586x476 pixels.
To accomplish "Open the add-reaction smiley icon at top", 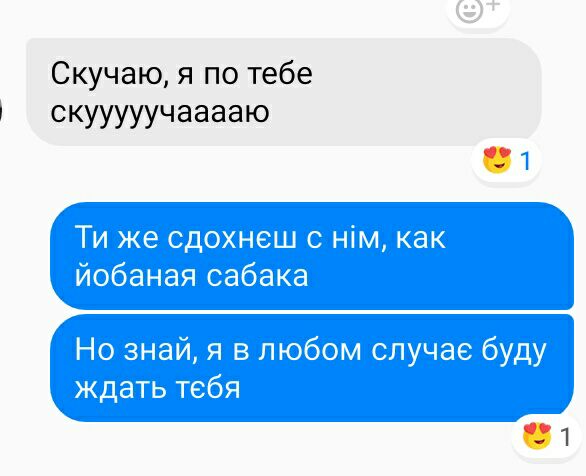I will tap(478, 10).
